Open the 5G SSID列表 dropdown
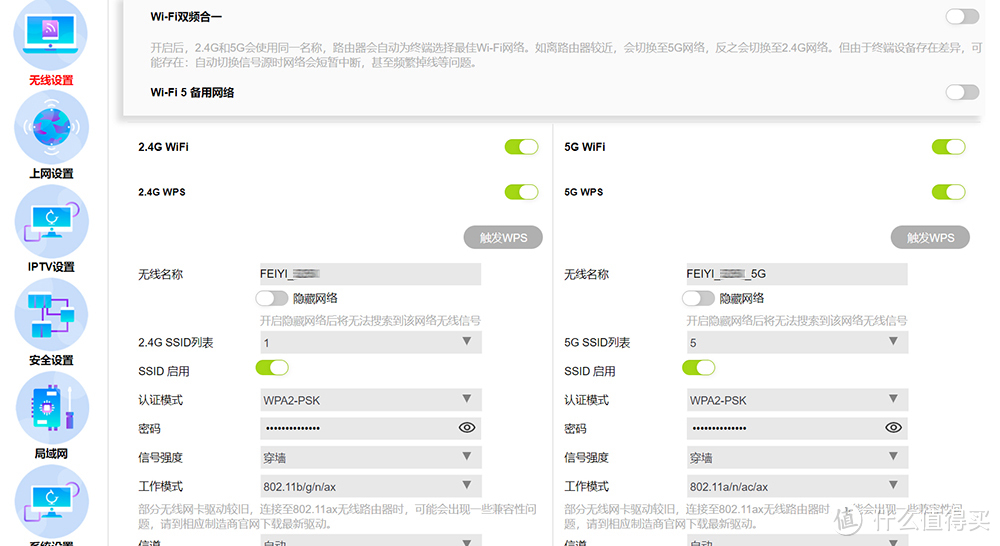 tap(797, 343)
